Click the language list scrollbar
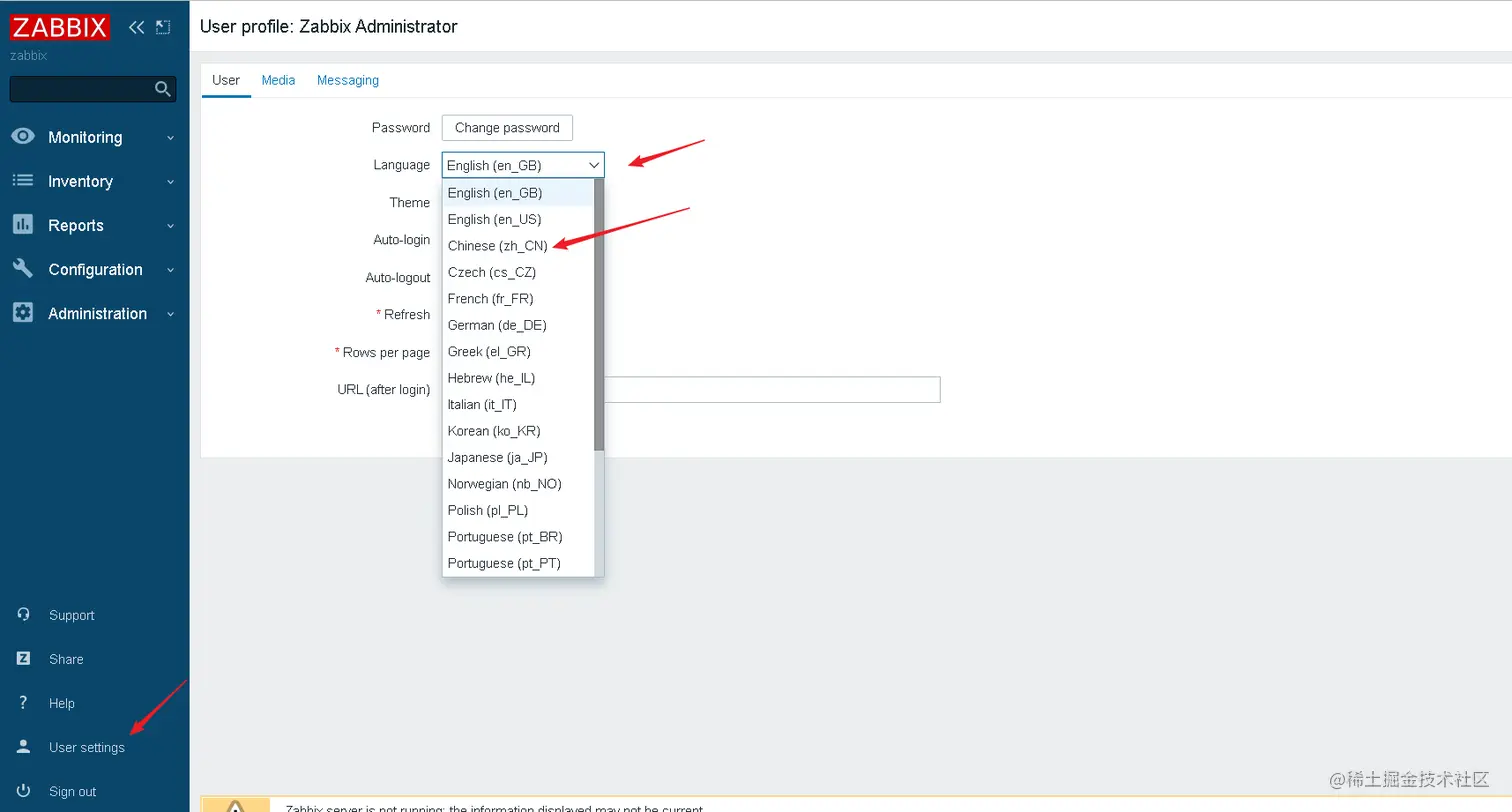This screenshot has width=1512, height=812. 599,314
